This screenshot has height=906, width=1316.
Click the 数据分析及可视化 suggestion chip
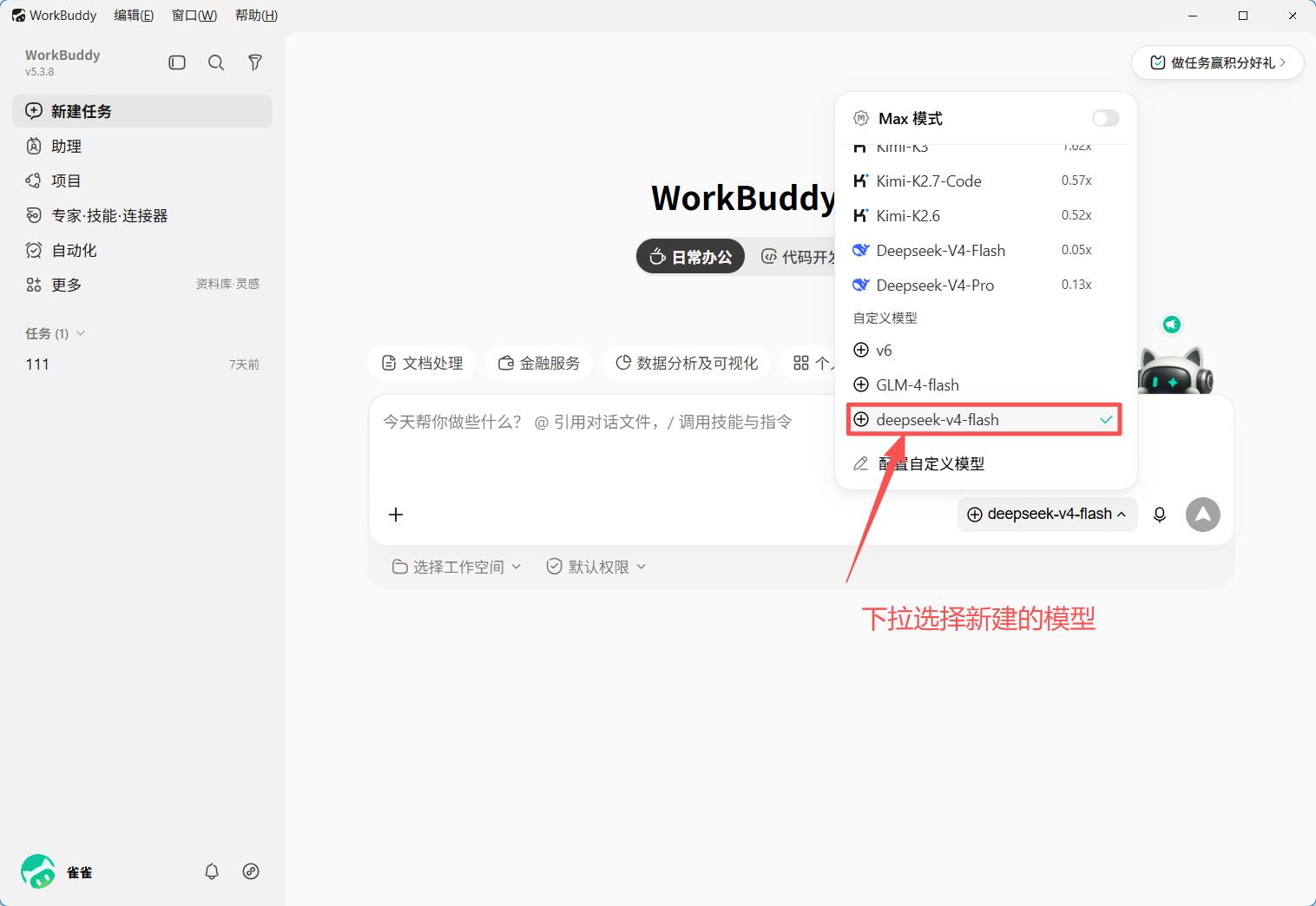click(687, 363)
